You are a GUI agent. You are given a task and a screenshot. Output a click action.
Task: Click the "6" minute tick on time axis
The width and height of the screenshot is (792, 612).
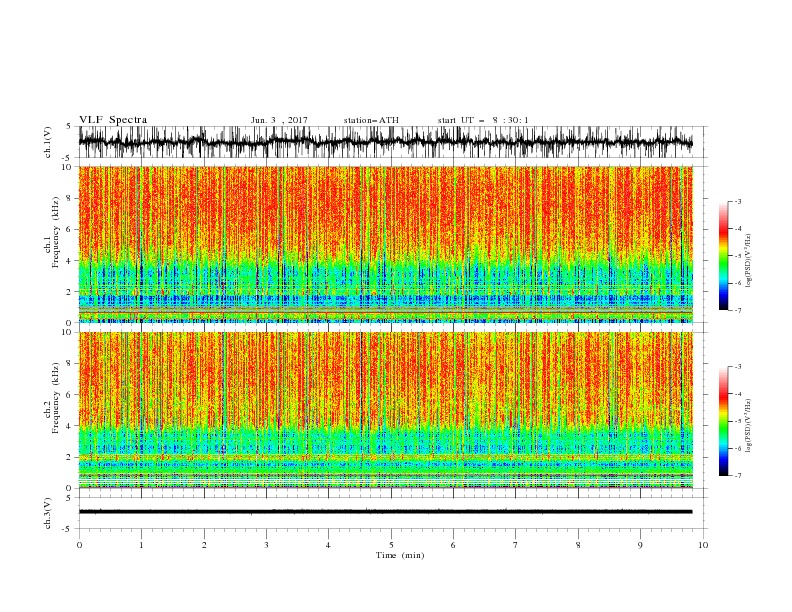pos(453,545)
